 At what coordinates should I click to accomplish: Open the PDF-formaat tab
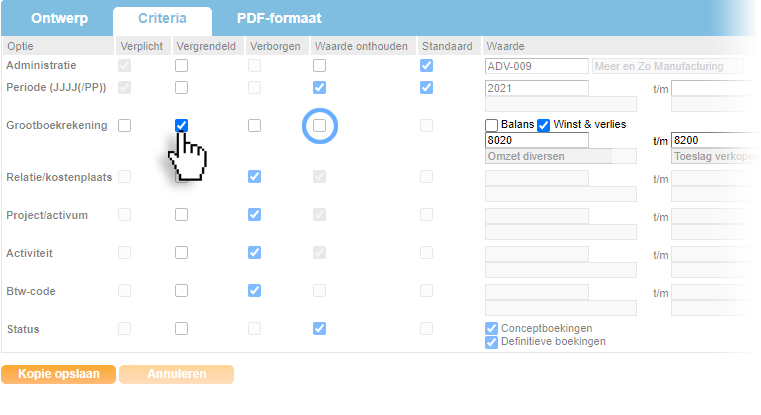pyautogui.click(x=279, y=19)
